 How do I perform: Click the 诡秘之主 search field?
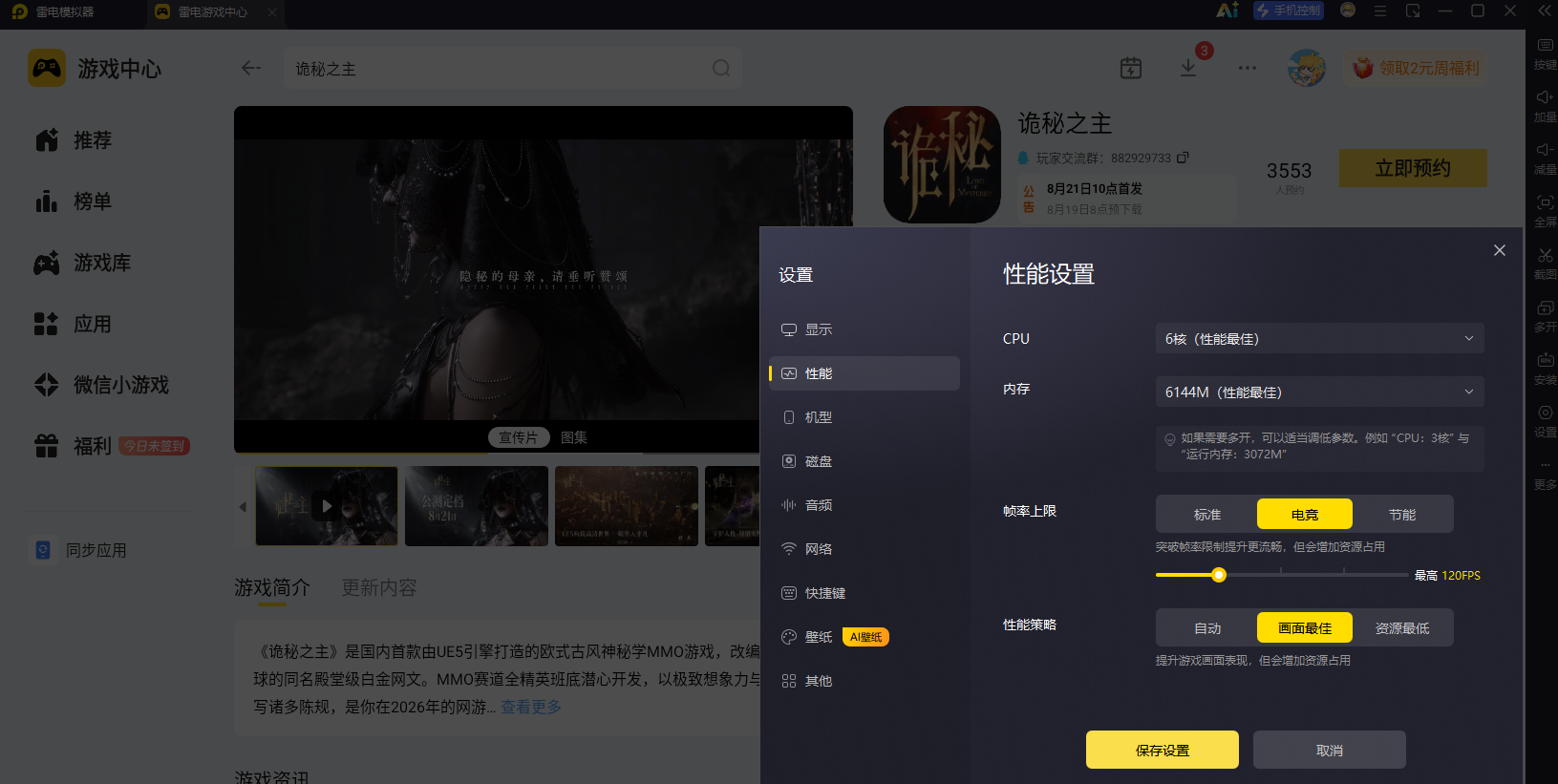pyautogui.click(x=513, y=68)
